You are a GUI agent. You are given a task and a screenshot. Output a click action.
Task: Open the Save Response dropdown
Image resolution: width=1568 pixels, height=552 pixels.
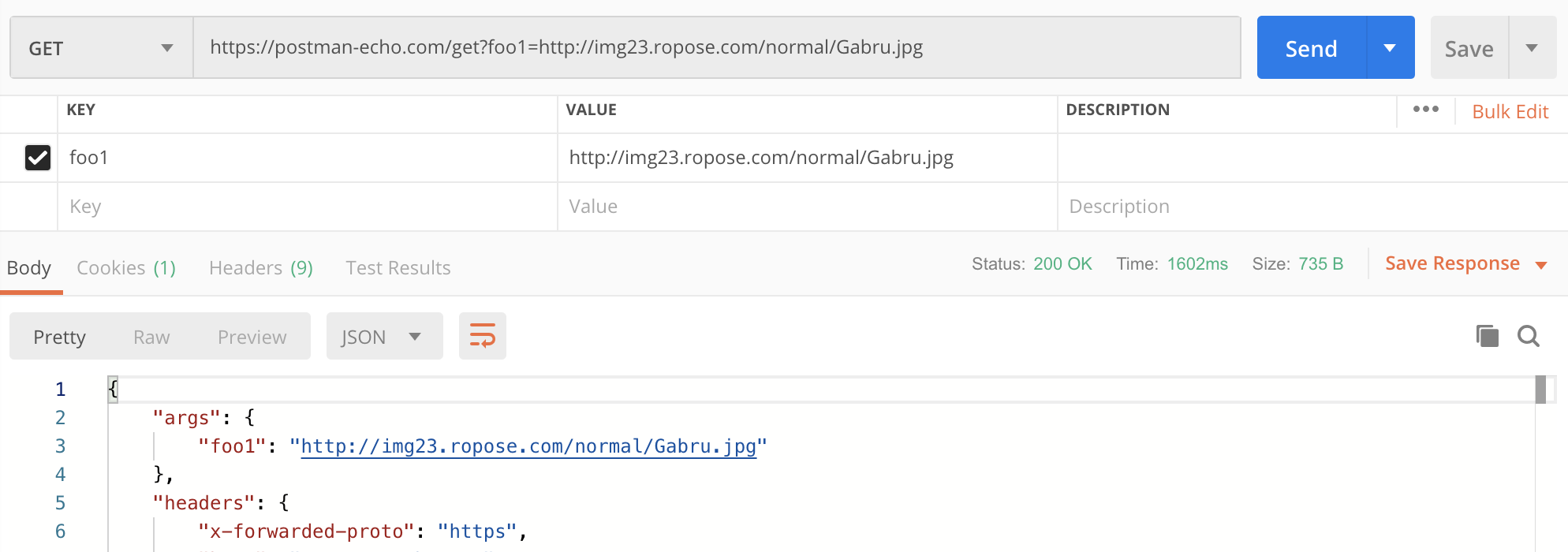(x=1465, y=263)
